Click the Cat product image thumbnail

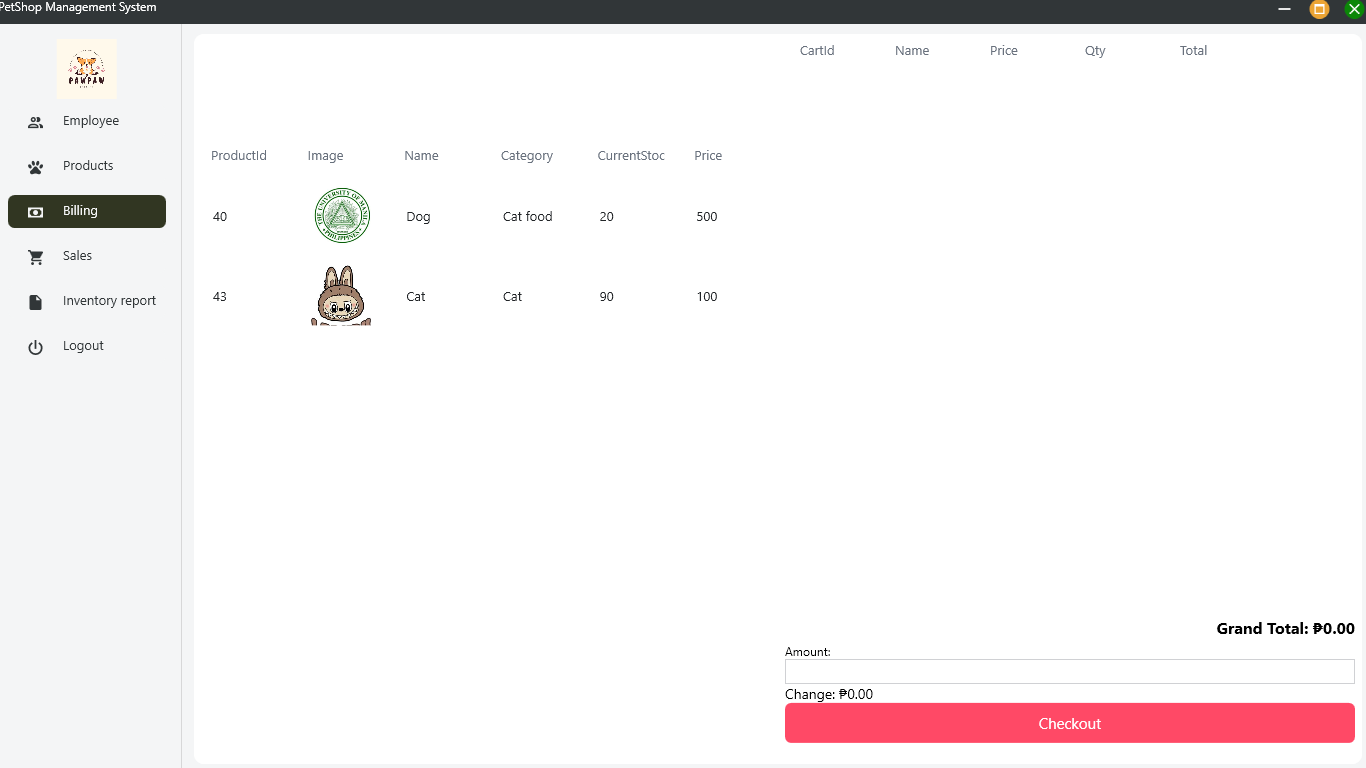[341, 296]
